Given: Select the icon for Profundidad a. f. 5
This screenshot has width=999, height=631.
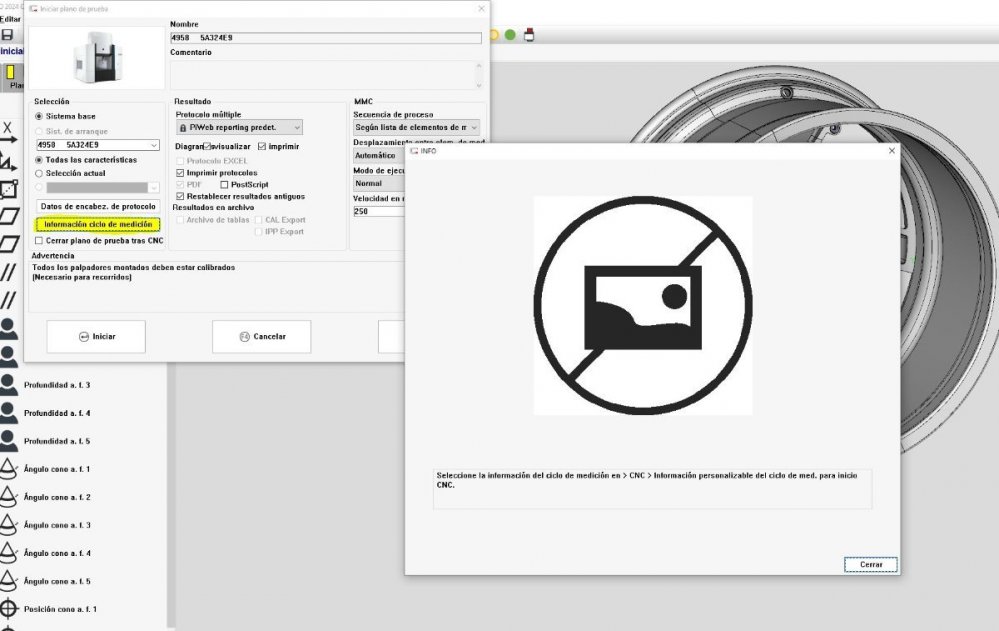Looking at the screenshot, I should click(x=8, y=441).
